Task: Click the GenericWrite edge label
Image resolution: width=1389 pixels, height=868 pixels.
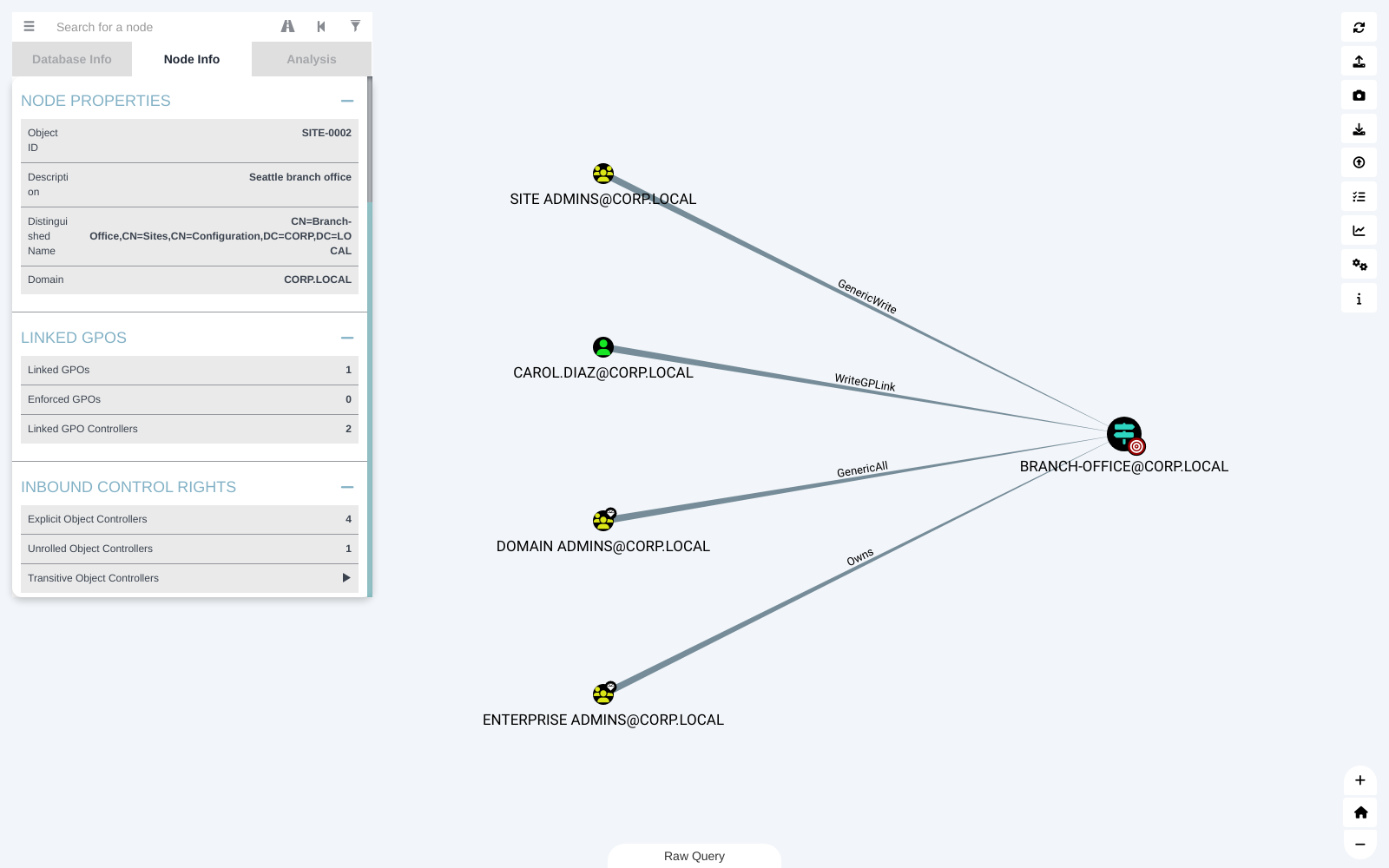Action: tap(866, 297)
